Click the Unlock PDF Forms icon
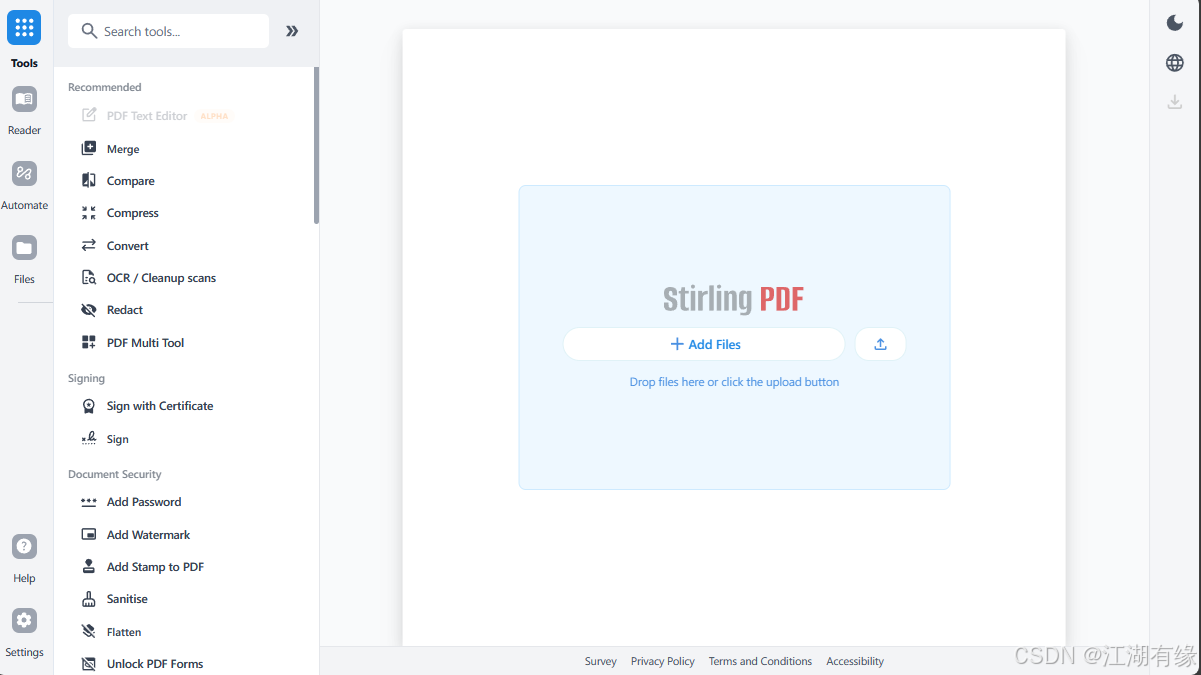 [x=89, y=663]
